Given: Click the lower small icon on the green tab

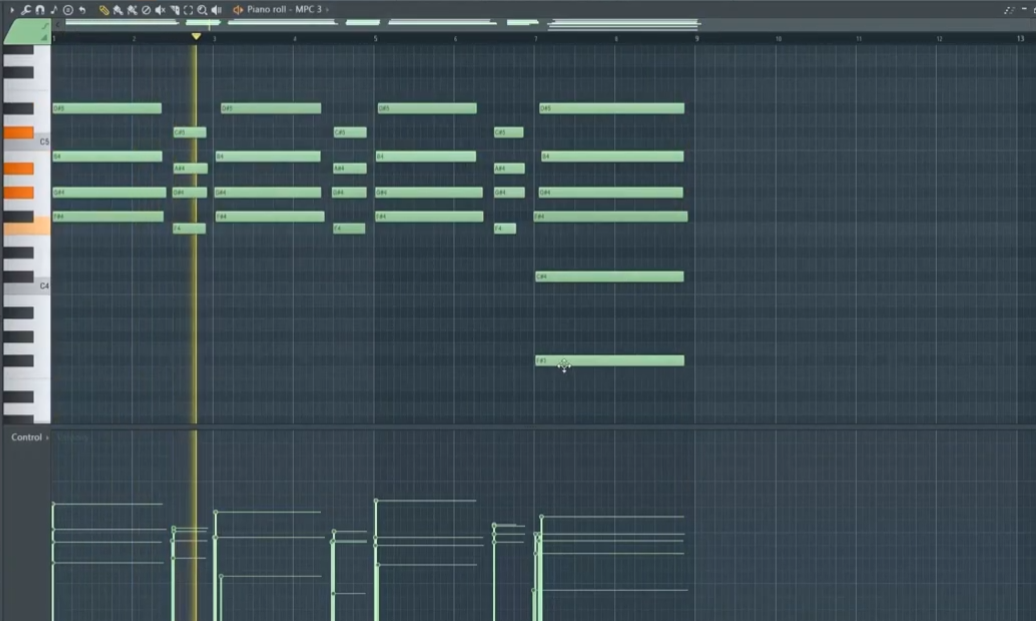Looking at the screenshot, I should [x=45, y=38].
